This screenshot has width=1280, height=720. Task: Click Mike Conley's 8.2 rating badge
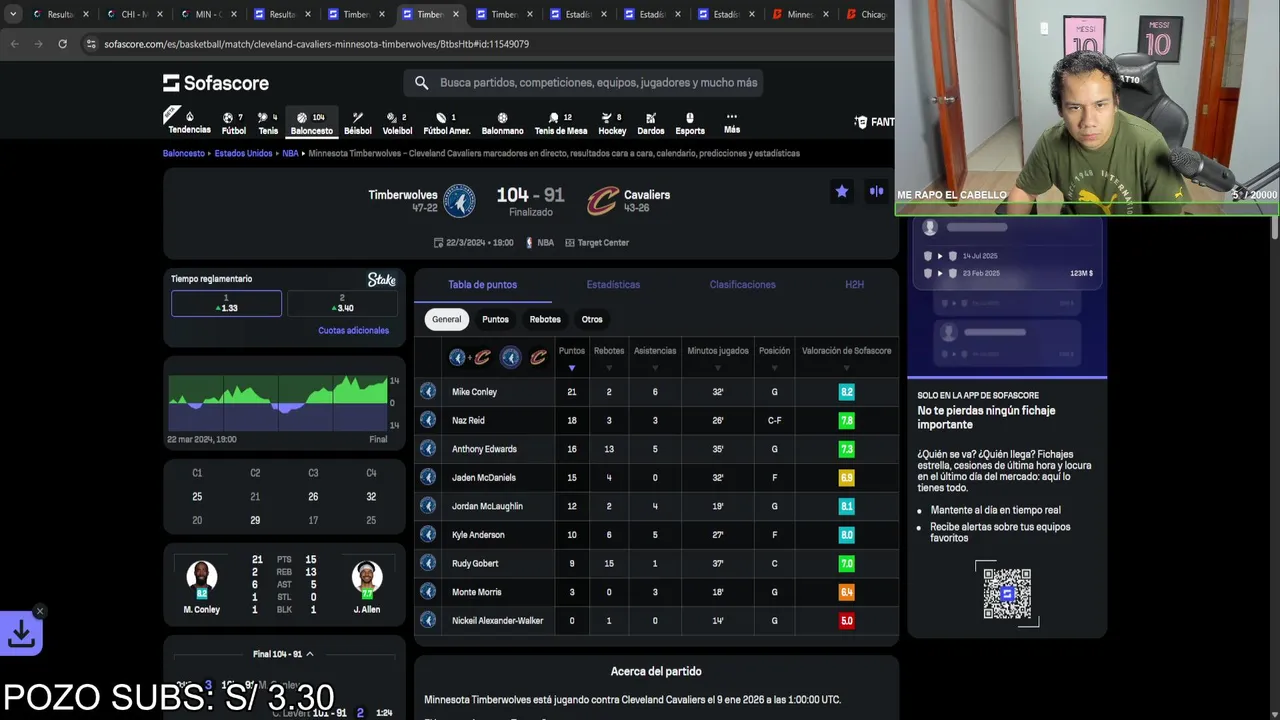pos(846,392)
